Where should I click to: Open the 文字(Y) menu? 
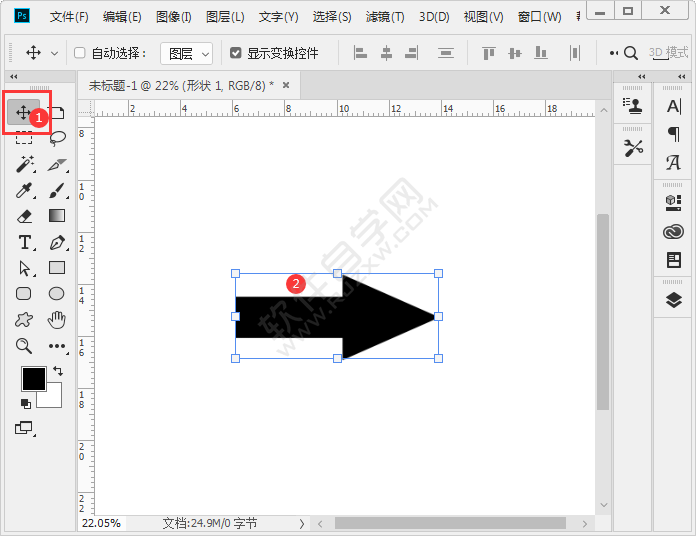(x=278, y=17)
